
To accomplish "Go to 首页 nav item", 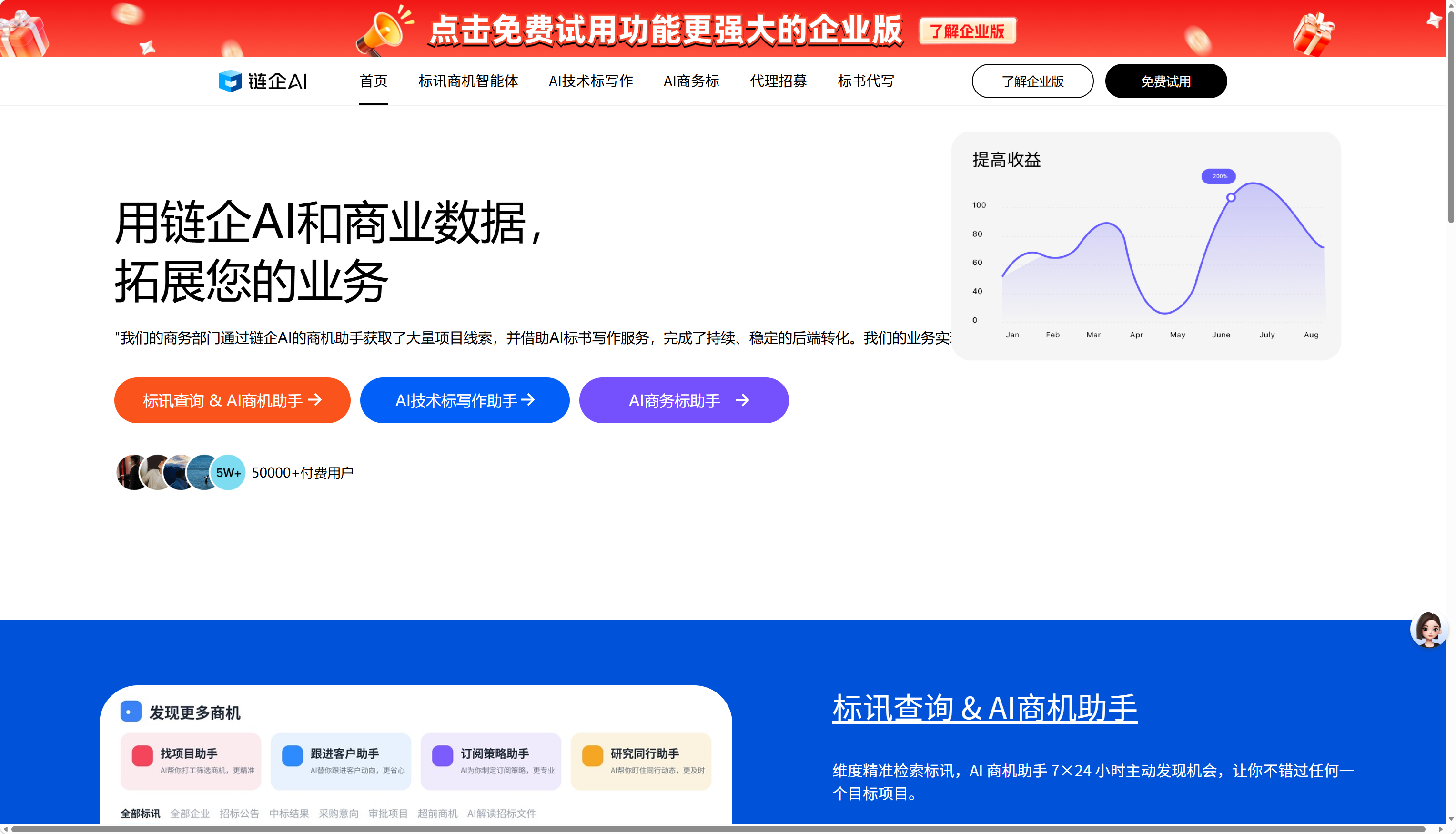I will (x=374, y=81).
